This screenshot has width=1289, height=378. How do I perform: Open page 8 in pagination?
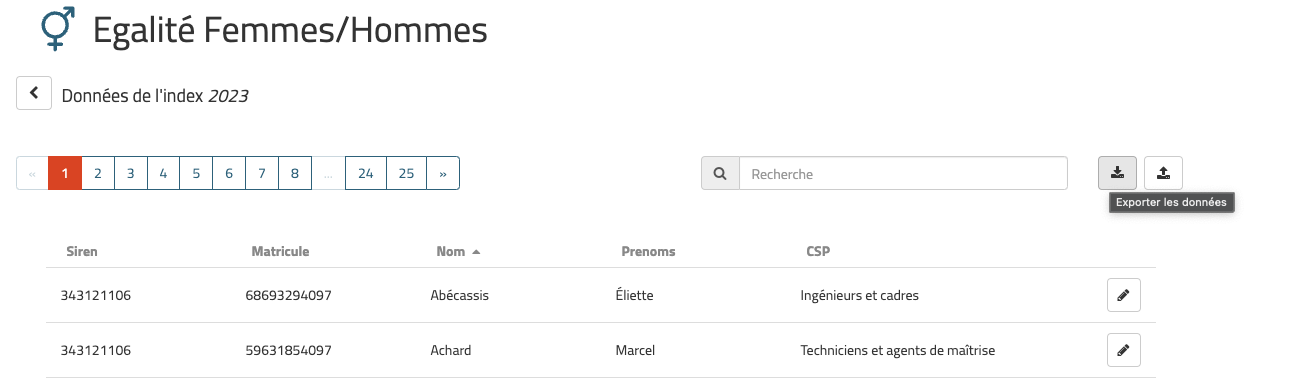[295, 173]
